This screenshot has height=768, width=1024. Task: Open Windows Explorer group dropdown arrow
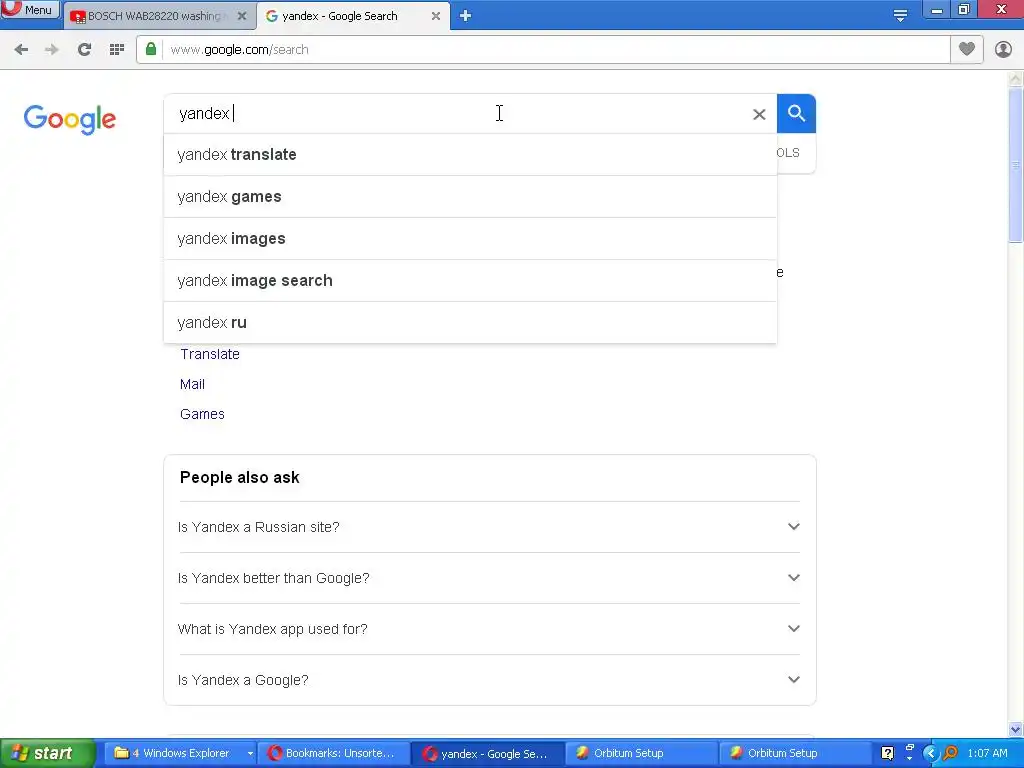(249, 754)
